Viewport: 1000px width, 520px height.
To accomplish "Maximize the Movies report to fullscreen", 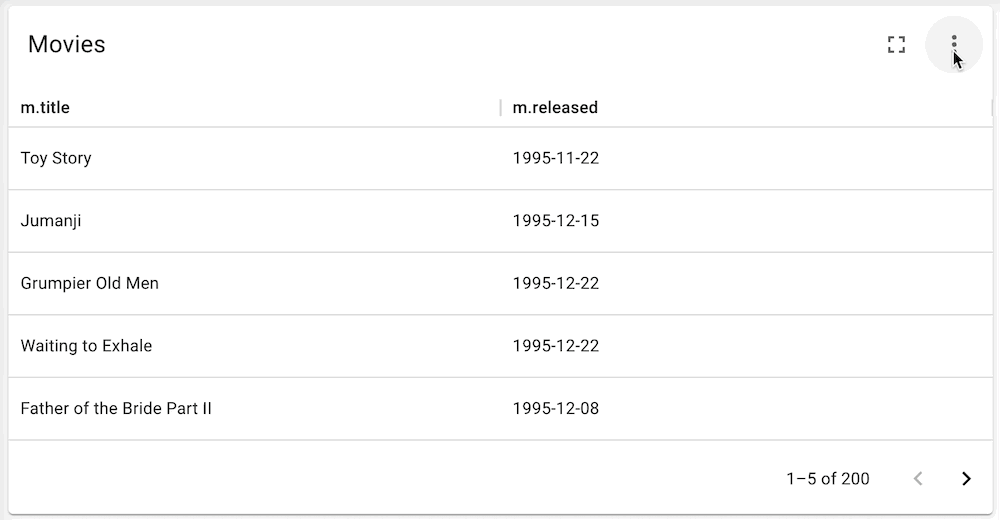I will [896, 44].
